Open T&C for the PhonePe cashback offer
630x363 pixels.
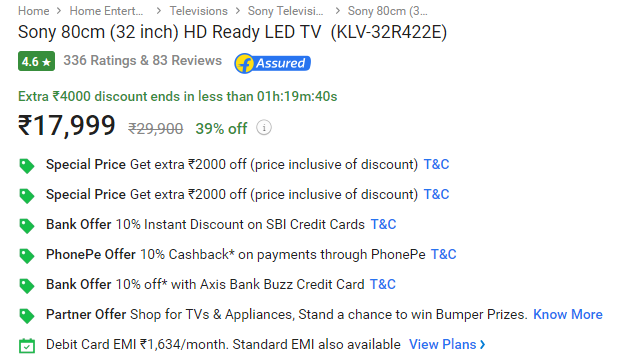[444, 254]
